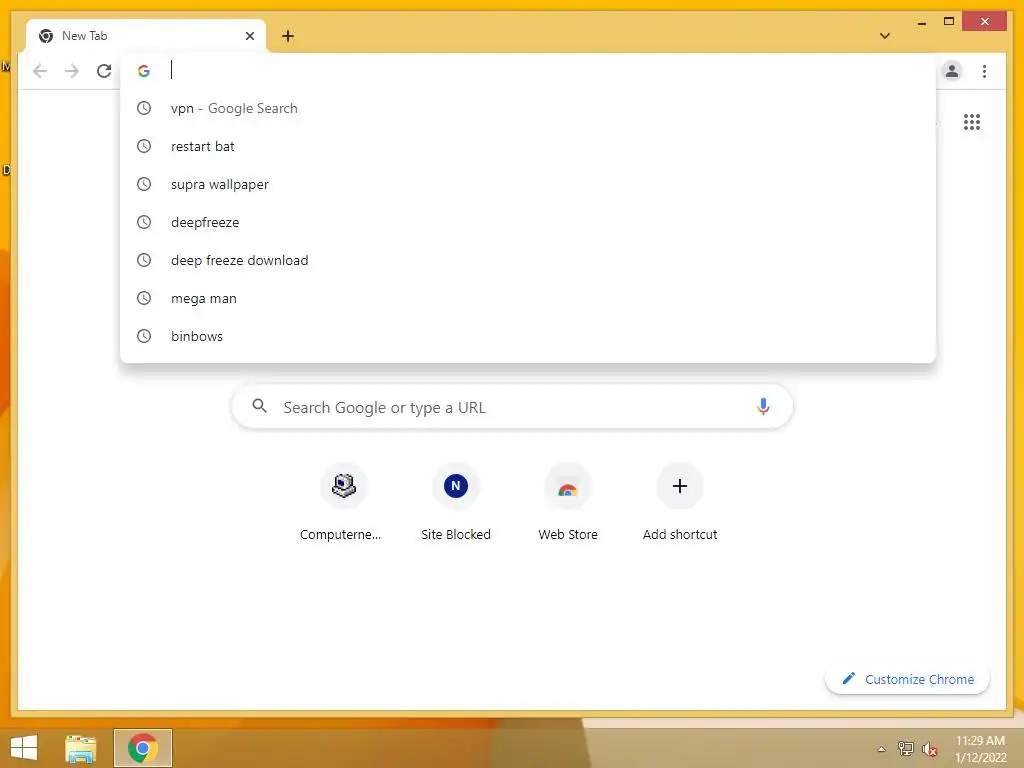Choose the binbows suggestion

point(528,336)
